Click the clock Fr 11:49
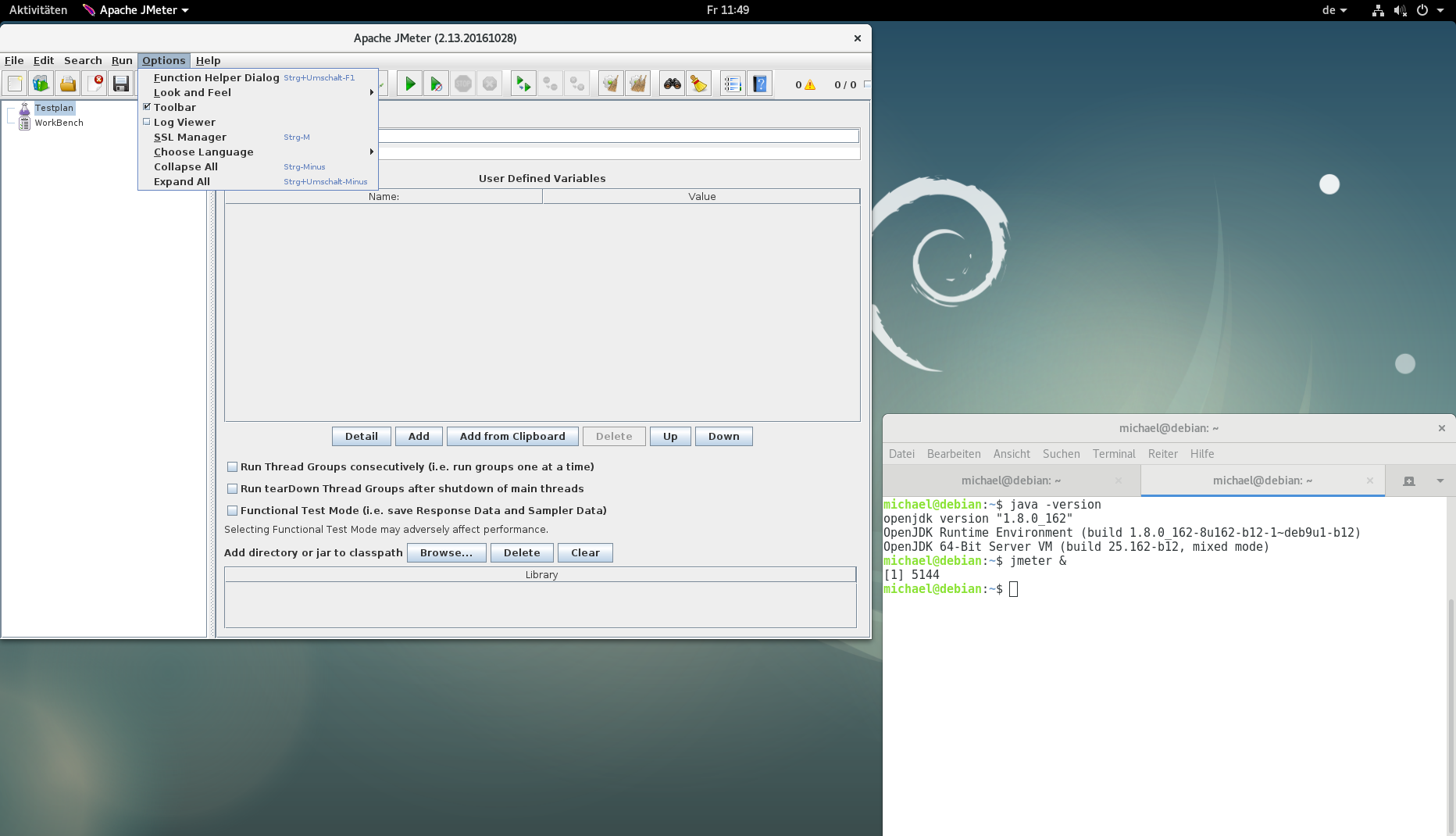Screen dimensions: 1456x836 tap(728, 10)
